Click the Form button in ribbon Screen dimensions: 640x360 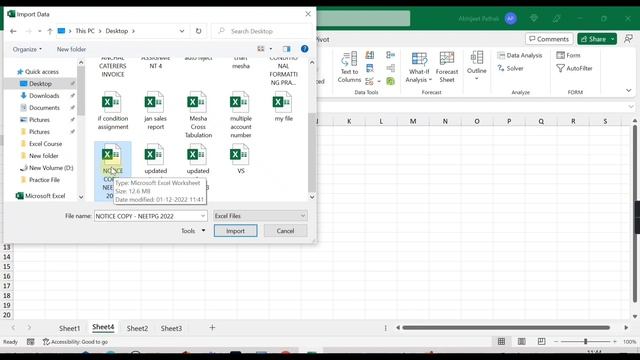click(x=568, y=55)
